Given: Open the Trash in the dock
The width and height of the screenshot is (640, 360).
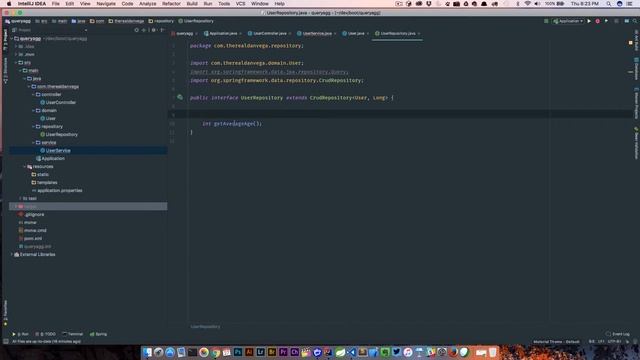Looking at the screenshot, I should pos(493,352).
